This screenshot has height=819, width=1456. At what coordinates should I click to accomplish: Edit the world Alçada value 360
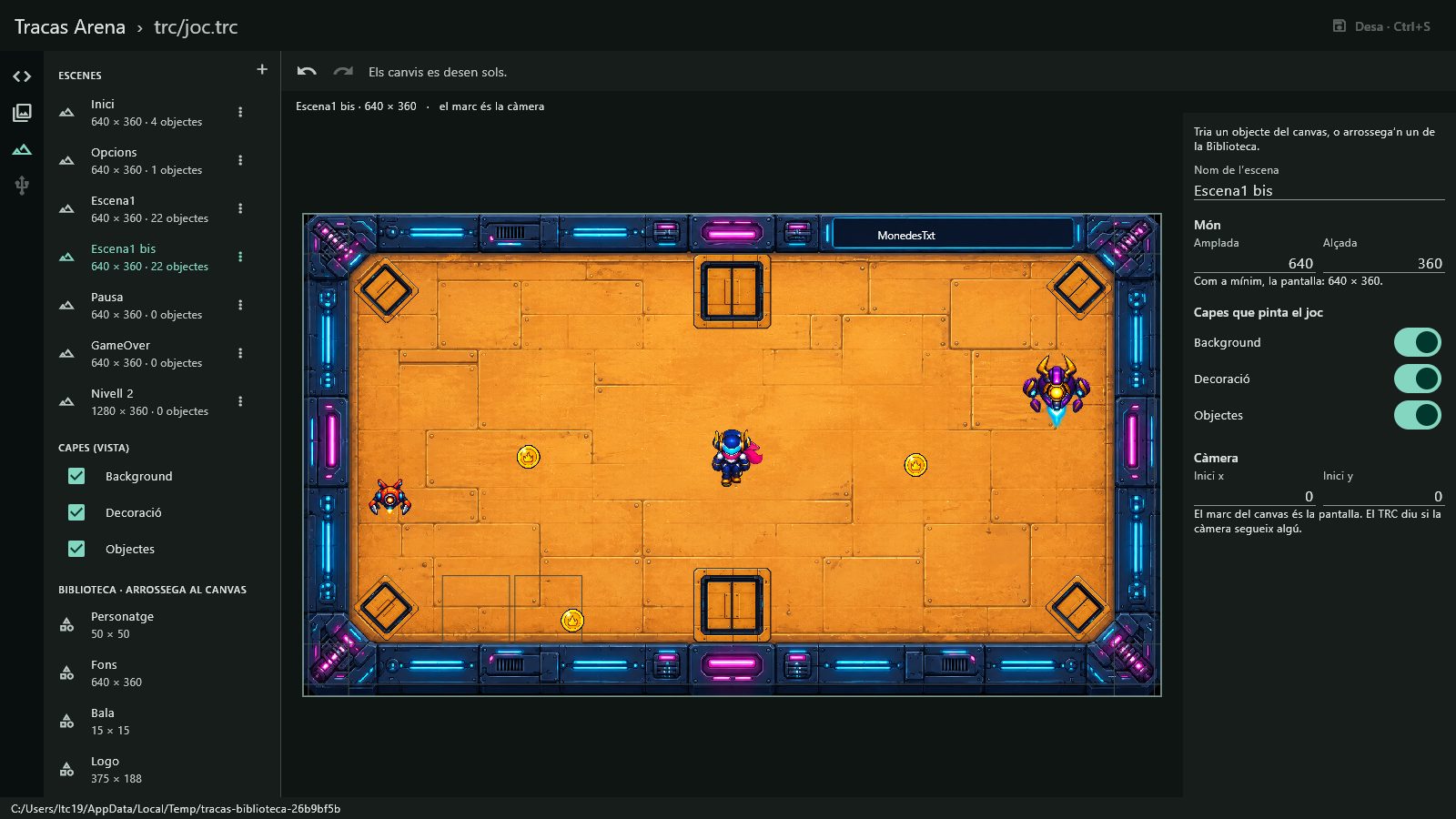(1383, 263)
